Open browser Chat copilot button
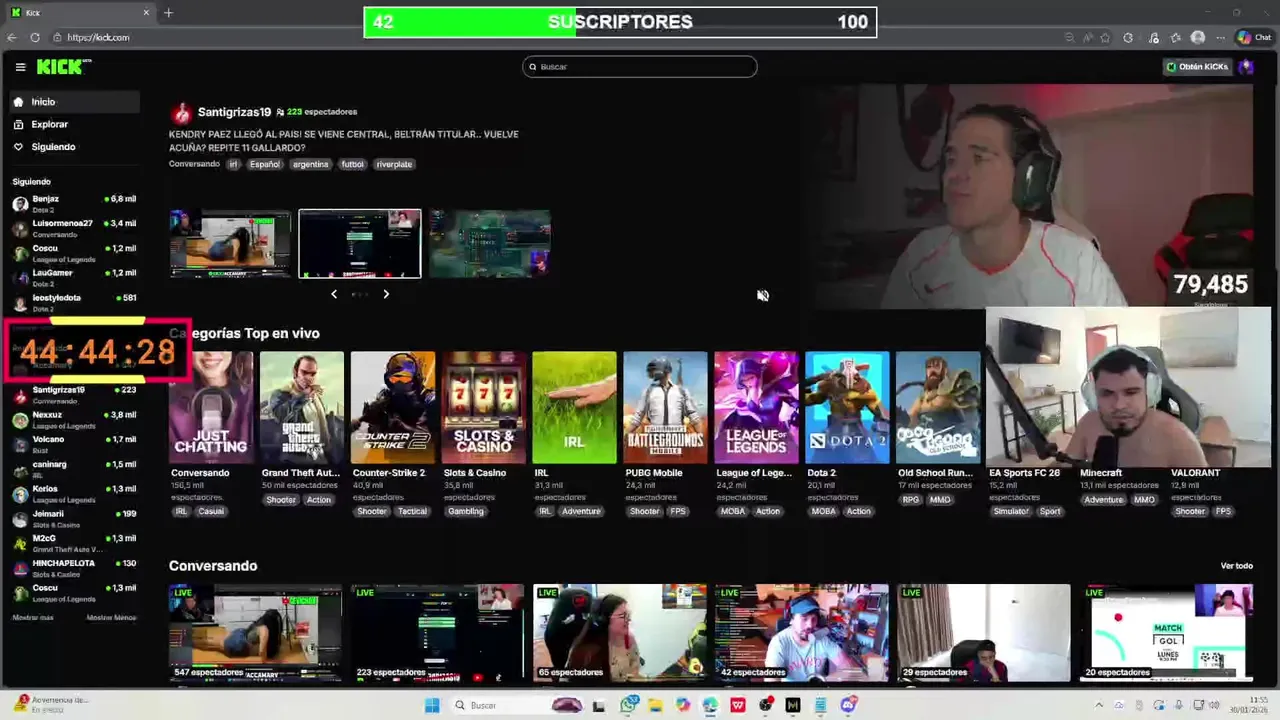The image size is (1280, 720). 1254,37
